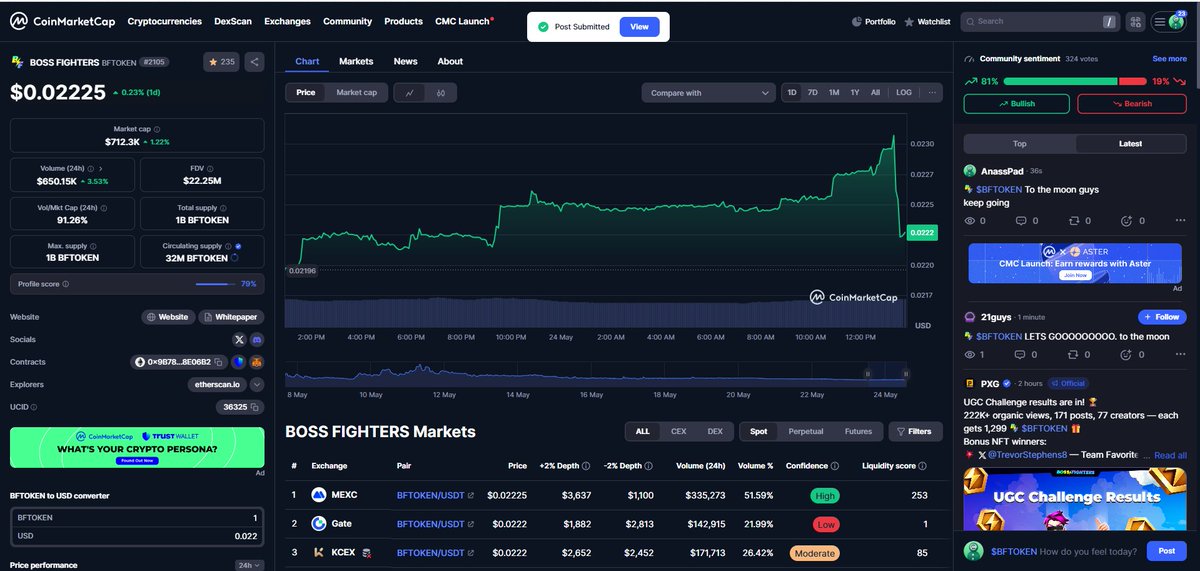Open more options on 21guys's post
The width and height of the screenshot is (1200, 571).
(x=1178, y=354)
